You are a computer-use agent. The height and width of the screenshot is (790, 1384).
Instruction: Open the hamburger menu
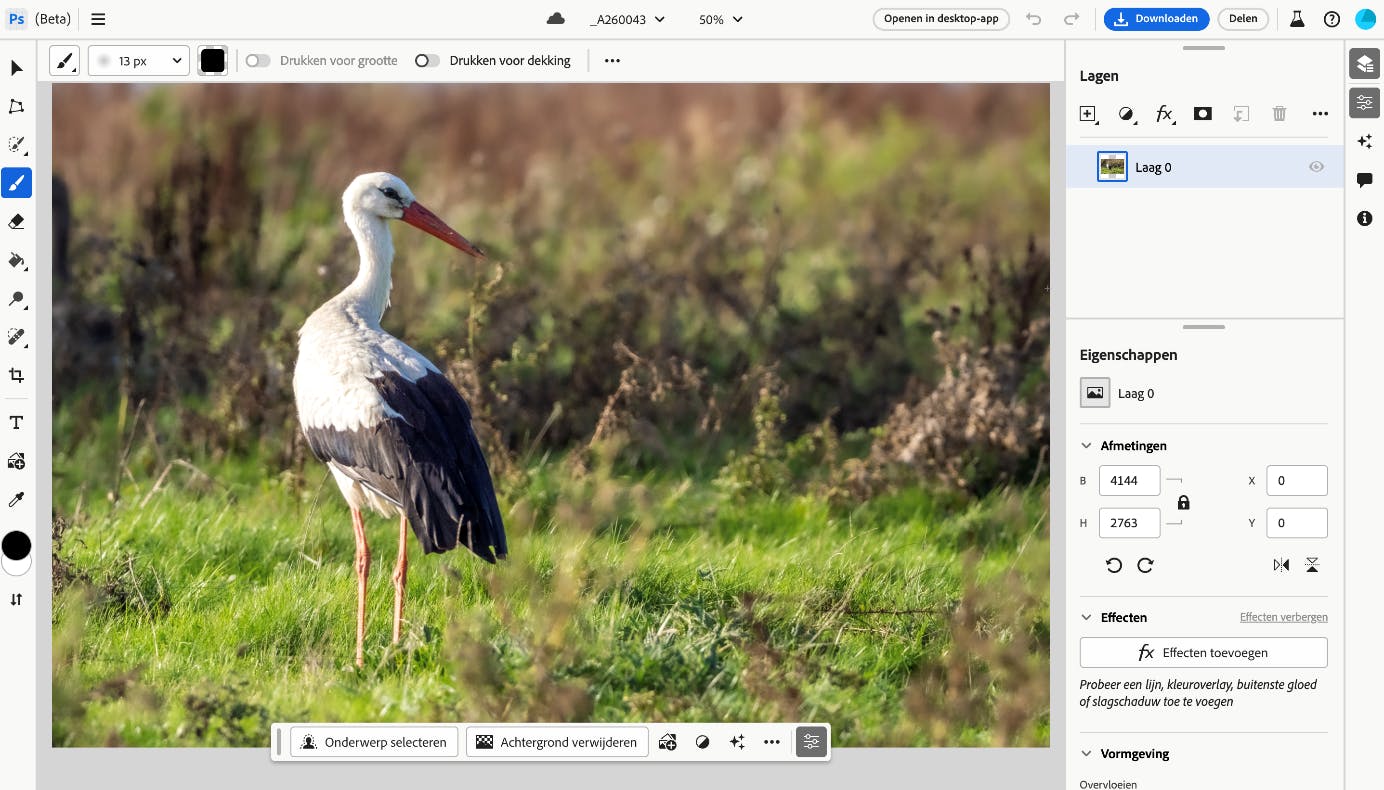pos(97,18)
